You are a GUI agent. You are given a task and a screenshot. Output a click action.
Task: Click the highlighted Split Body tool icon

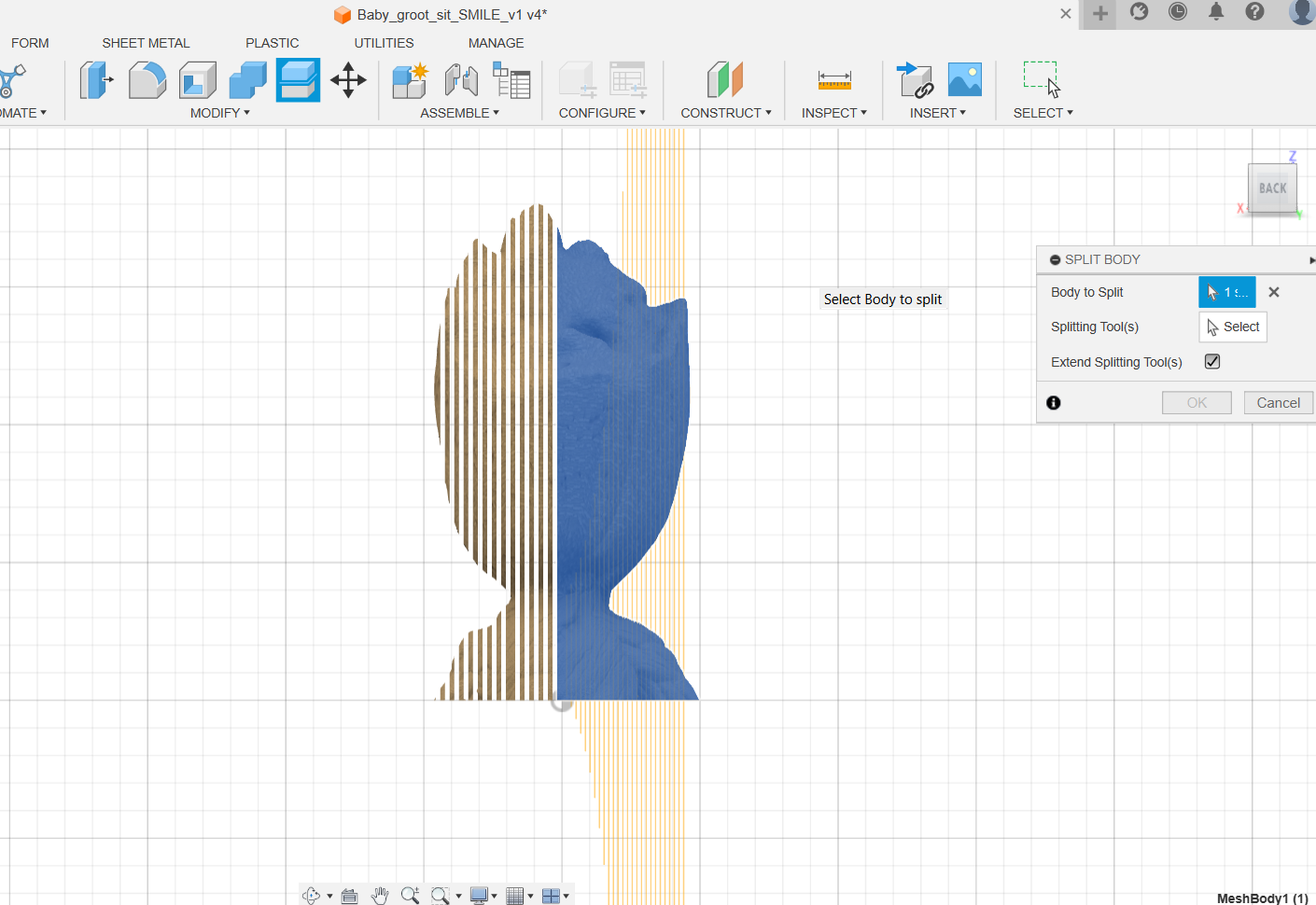(x=299, y=80)
